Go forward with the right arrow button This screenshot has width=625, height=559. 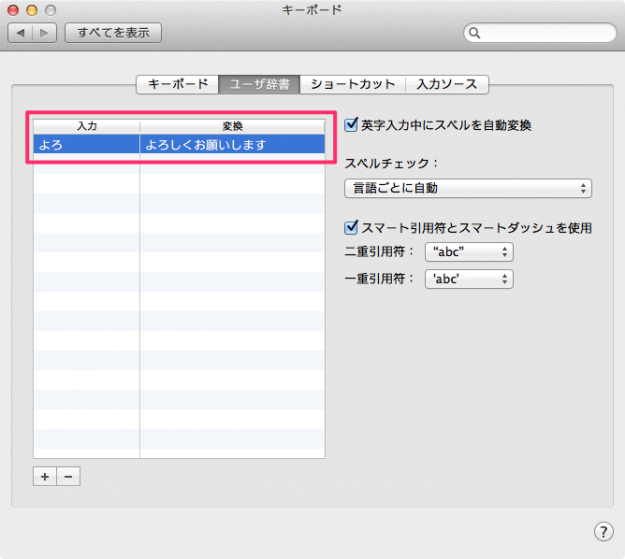click(45, 33)
